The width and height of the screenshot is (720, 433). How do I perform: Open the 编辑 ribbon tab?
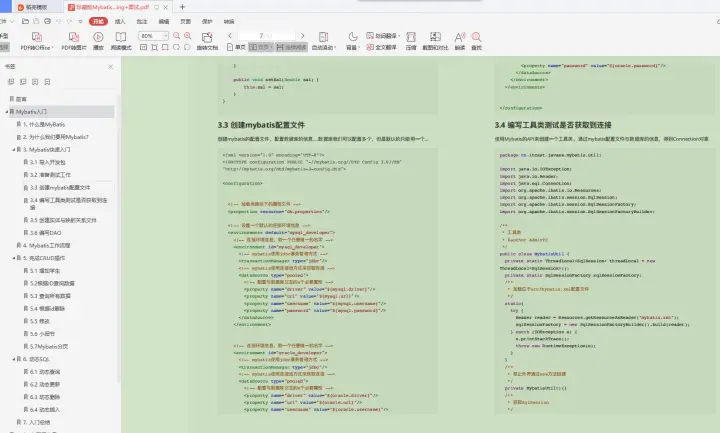163,22
